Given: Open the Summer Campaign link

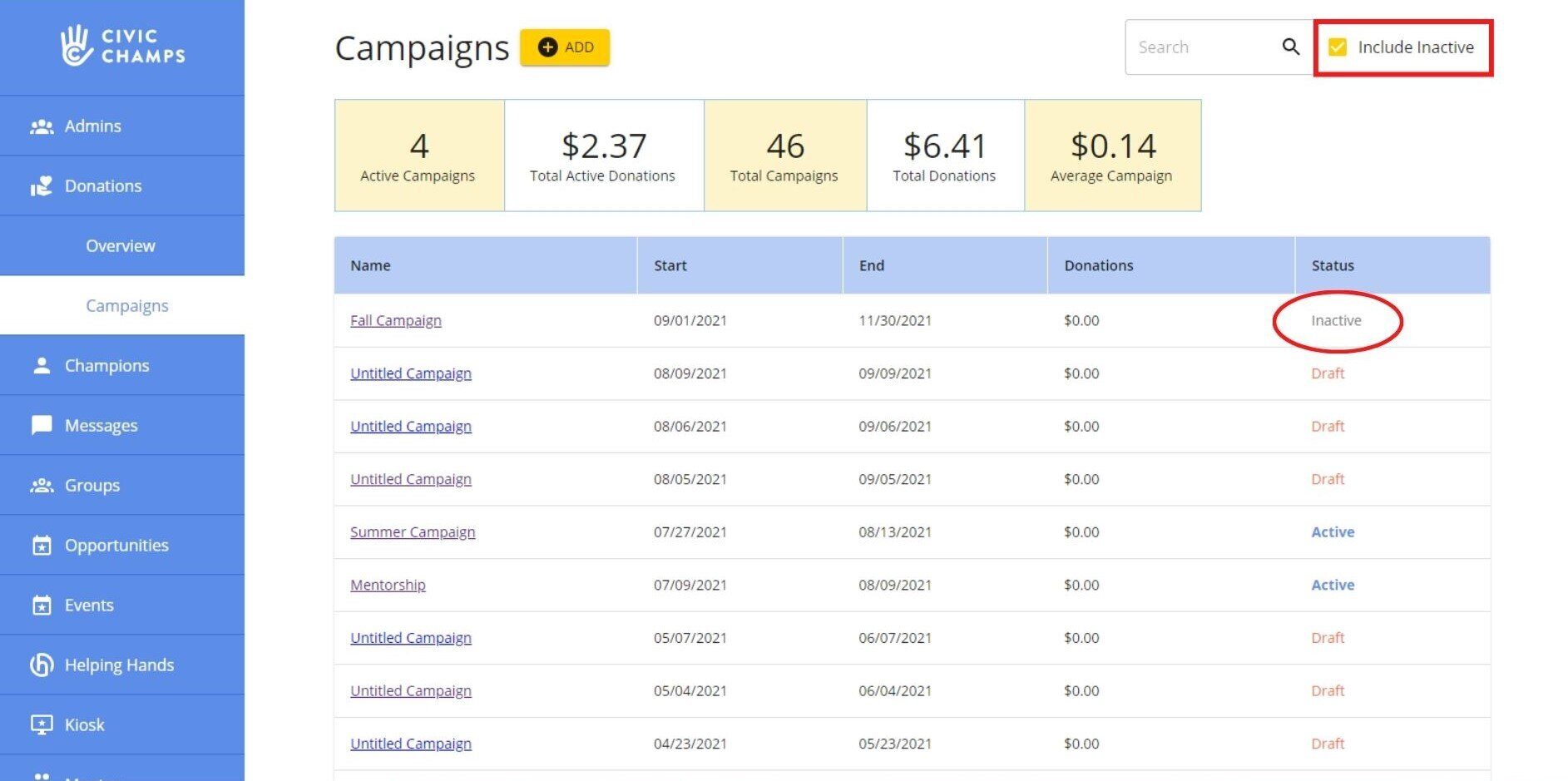Looking at the screenshot, I should 413,532.
